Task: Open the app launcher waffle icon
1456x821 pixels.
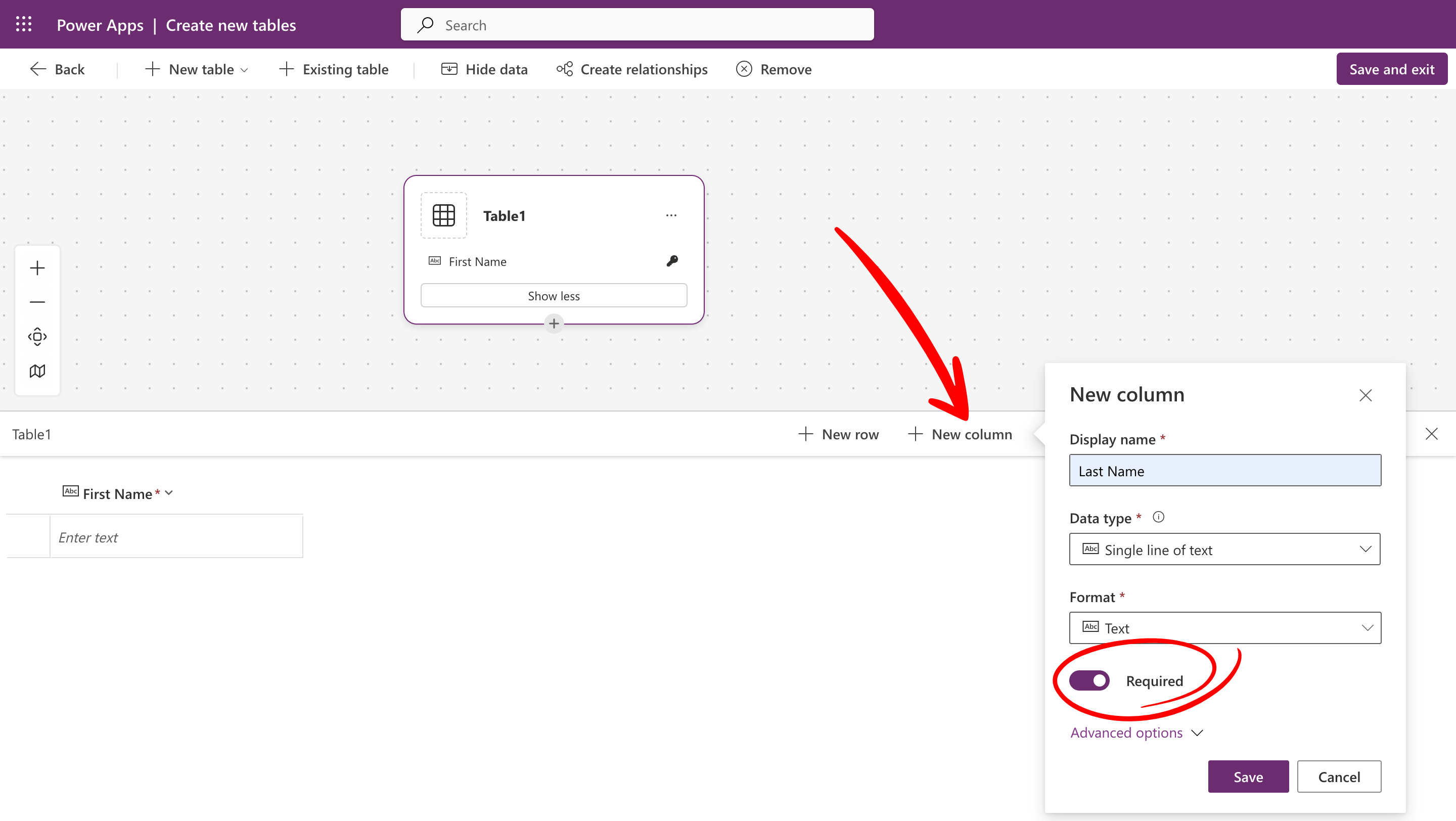Action: [x=24, y=24]
